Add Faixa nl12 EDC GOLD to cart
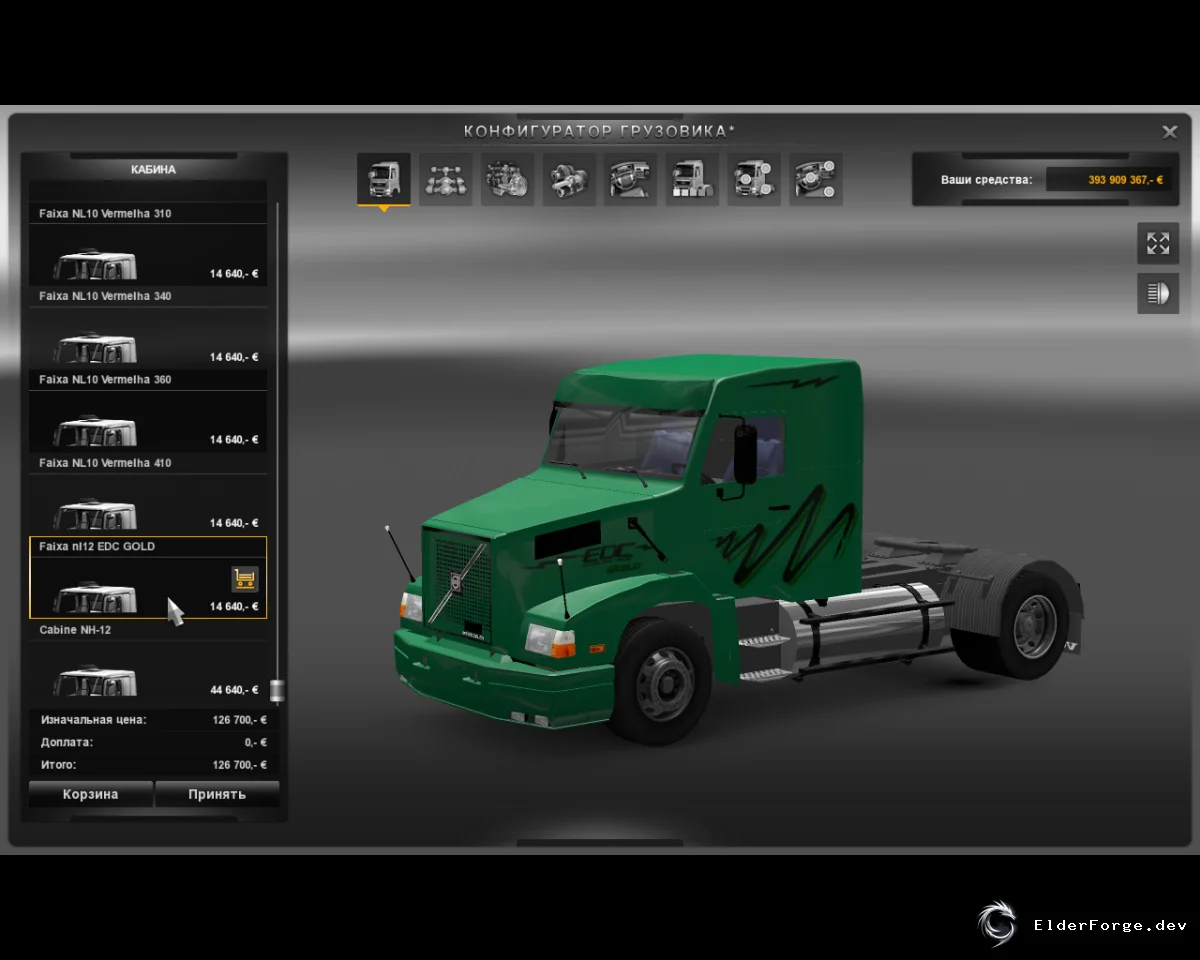Image resolution: width=1200 pixels, height=960 pixels. coord(245,578)
